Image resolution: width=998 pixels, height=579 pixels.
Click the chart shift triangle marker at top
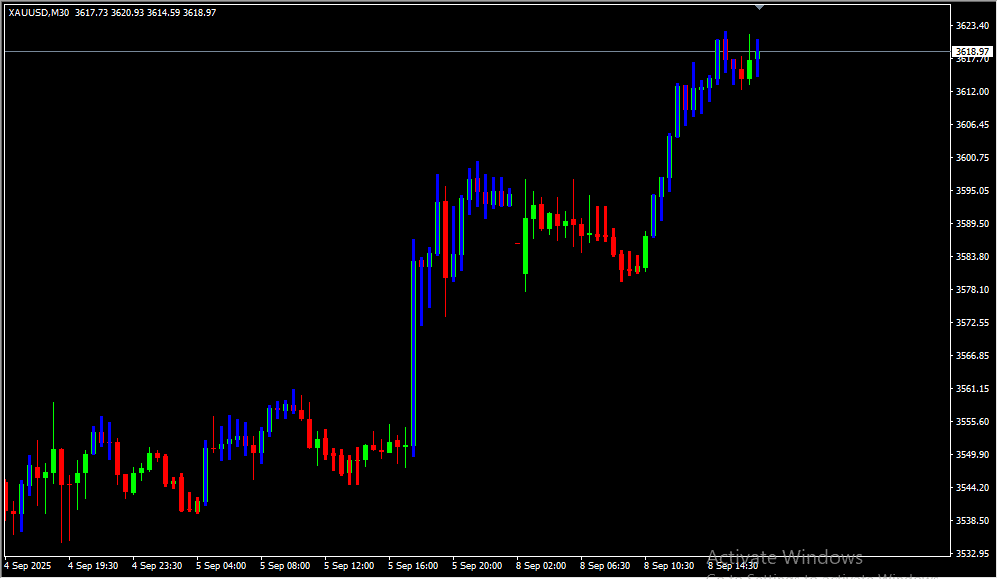click(759, 7)
